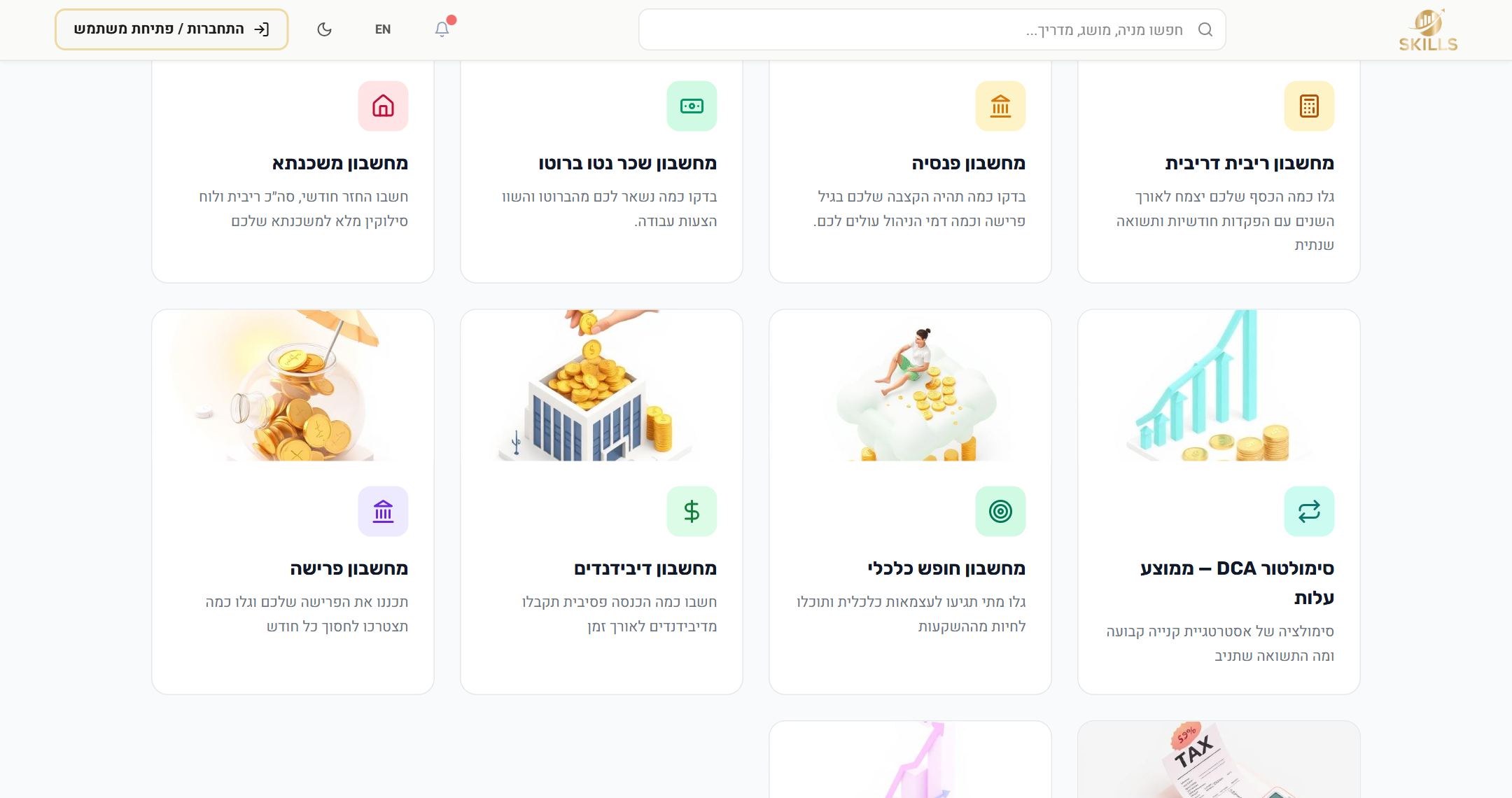Image resolution: width=1512 pixels, height=798 pixels.
Task: Click the mortgage calculator house icon
Action: pyautogui.click(x=383, y=106)
